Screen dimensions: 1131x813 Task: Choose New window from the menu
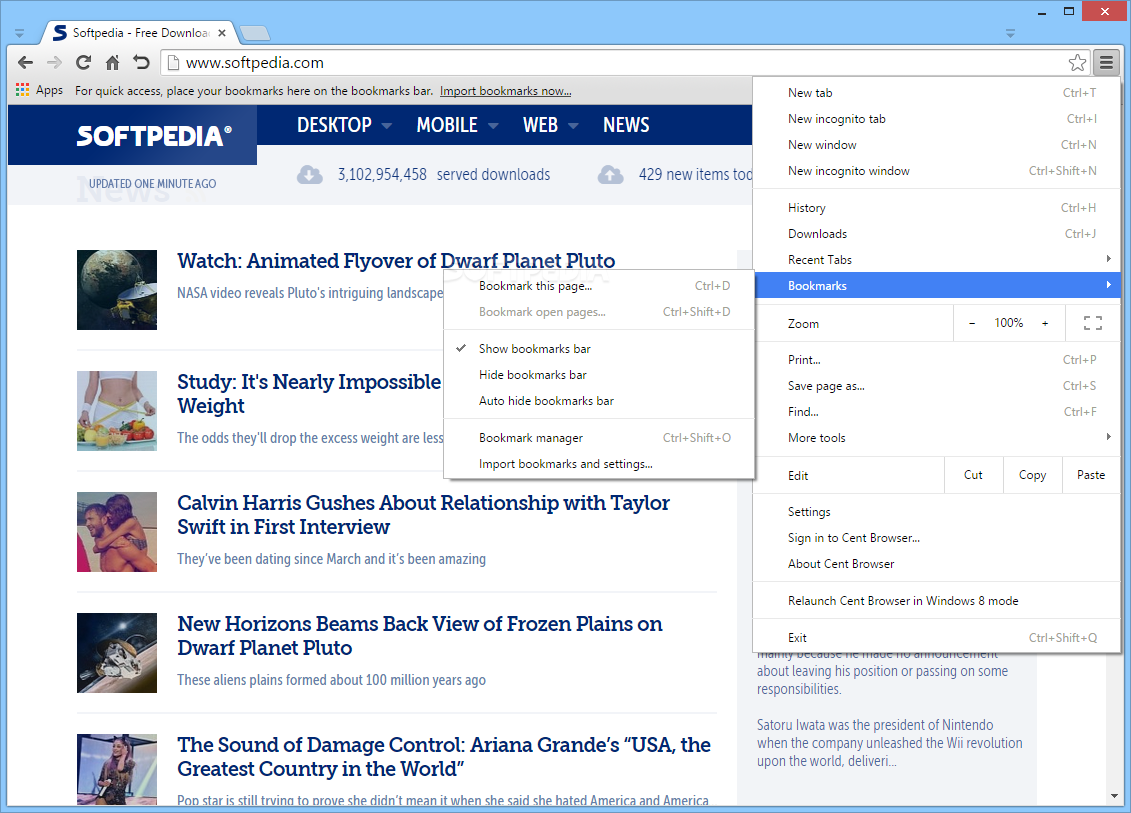point(936,144)
